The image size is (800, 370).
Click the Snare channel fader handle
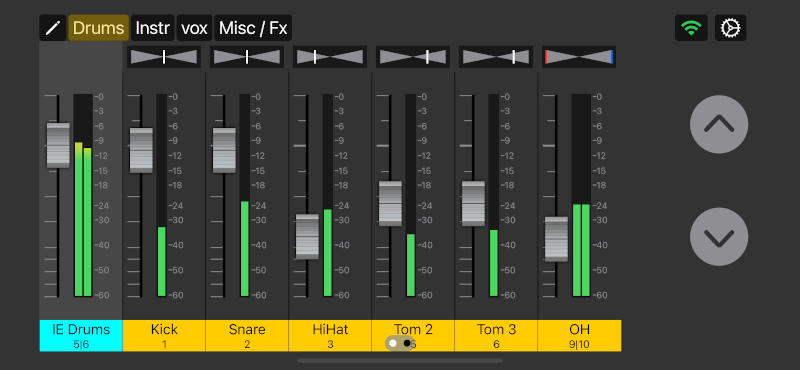click(x=224, y=150)
